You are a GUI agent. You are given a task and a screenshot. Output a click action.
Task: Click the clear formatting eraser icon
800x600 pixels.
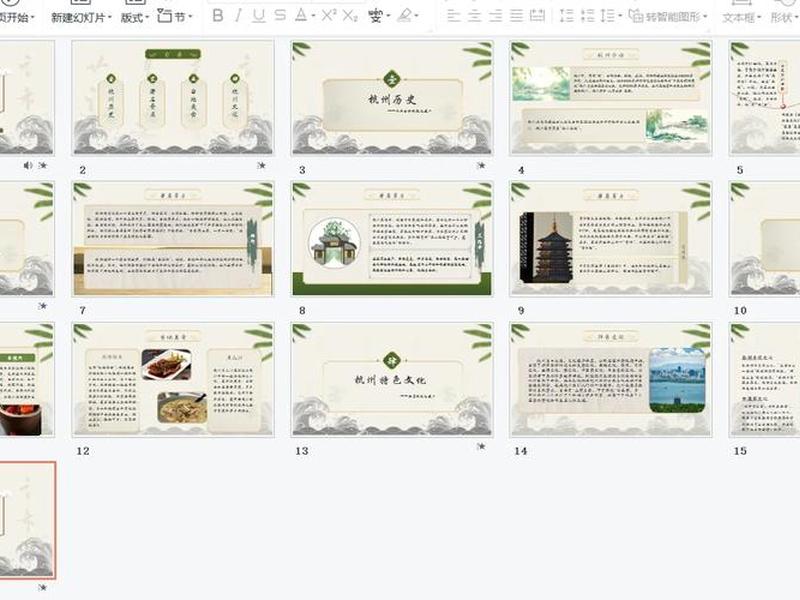tap(404, 16)
